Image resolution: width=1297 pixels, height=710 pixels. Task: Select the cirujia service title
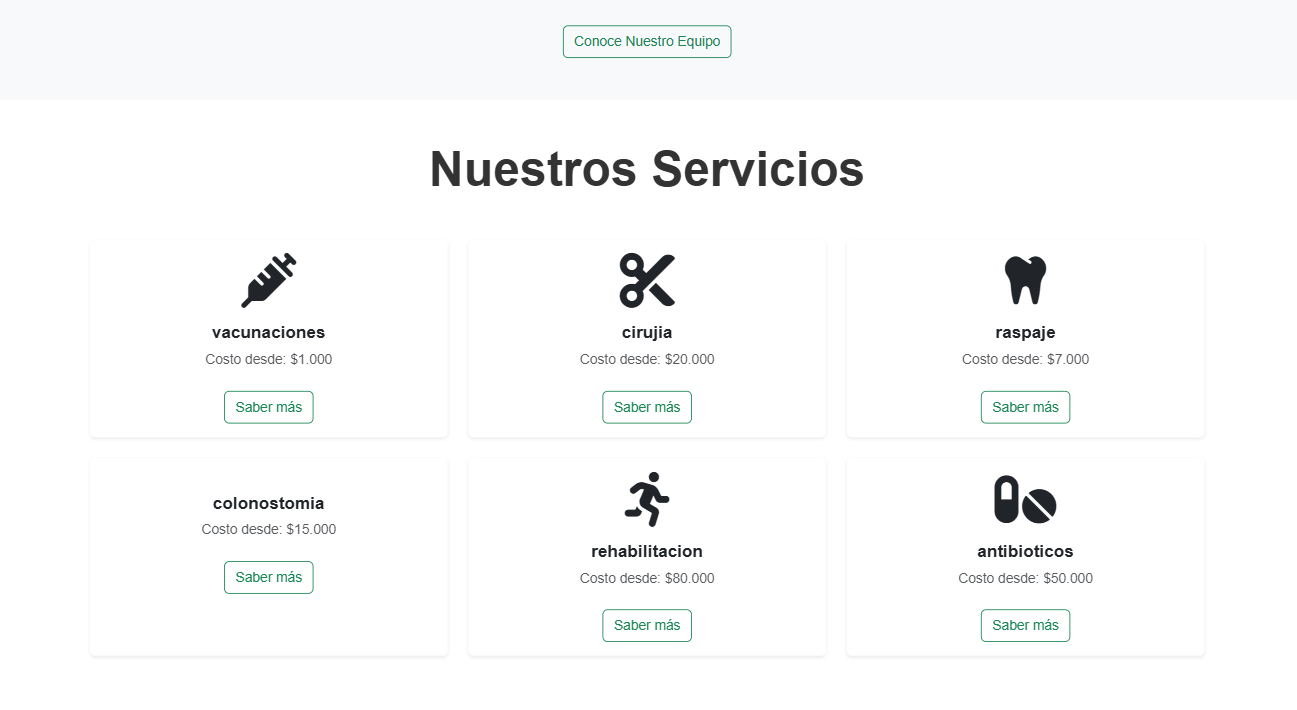pos(647,332)
